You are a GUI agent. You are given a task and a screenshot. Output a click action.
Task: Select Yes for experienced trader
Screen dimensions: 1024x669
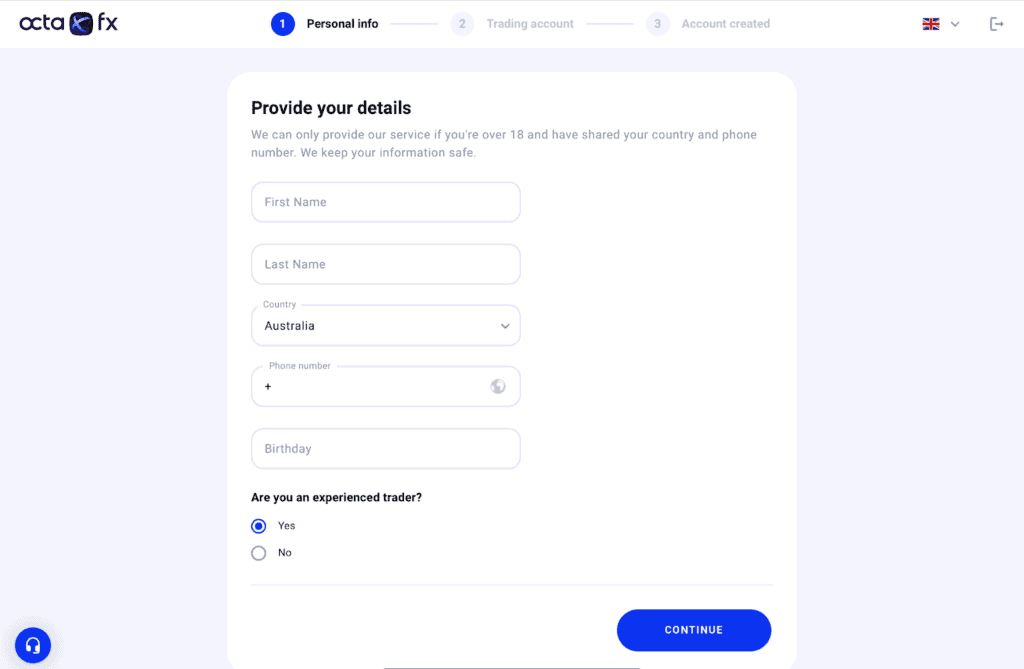[259, 526]
